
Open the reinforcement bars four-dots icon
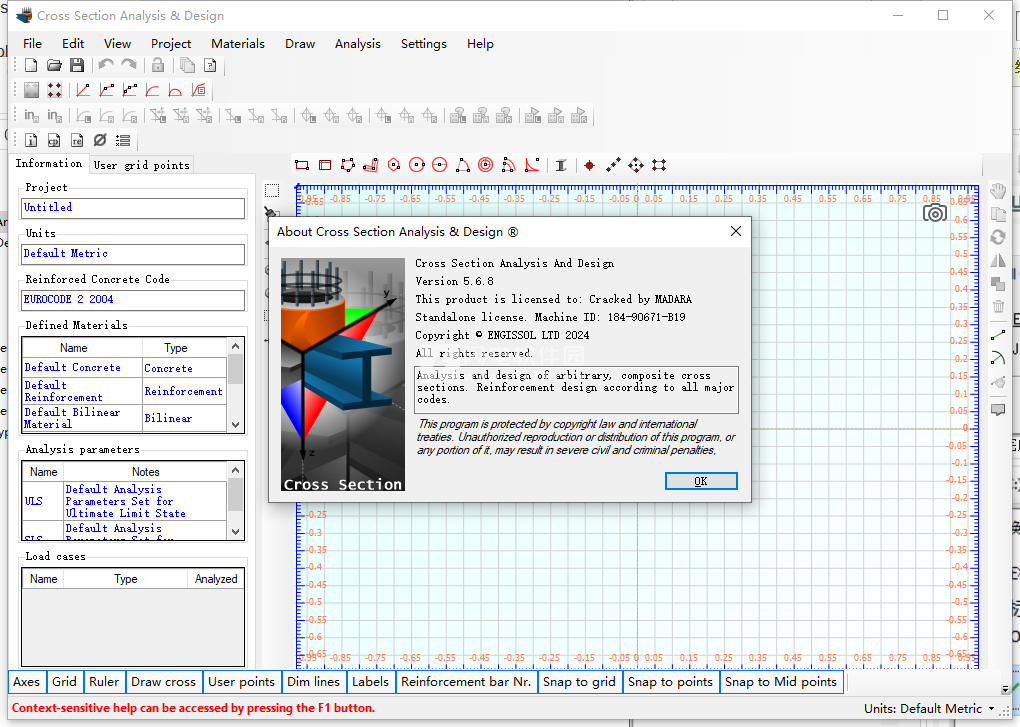coord(55,90)
